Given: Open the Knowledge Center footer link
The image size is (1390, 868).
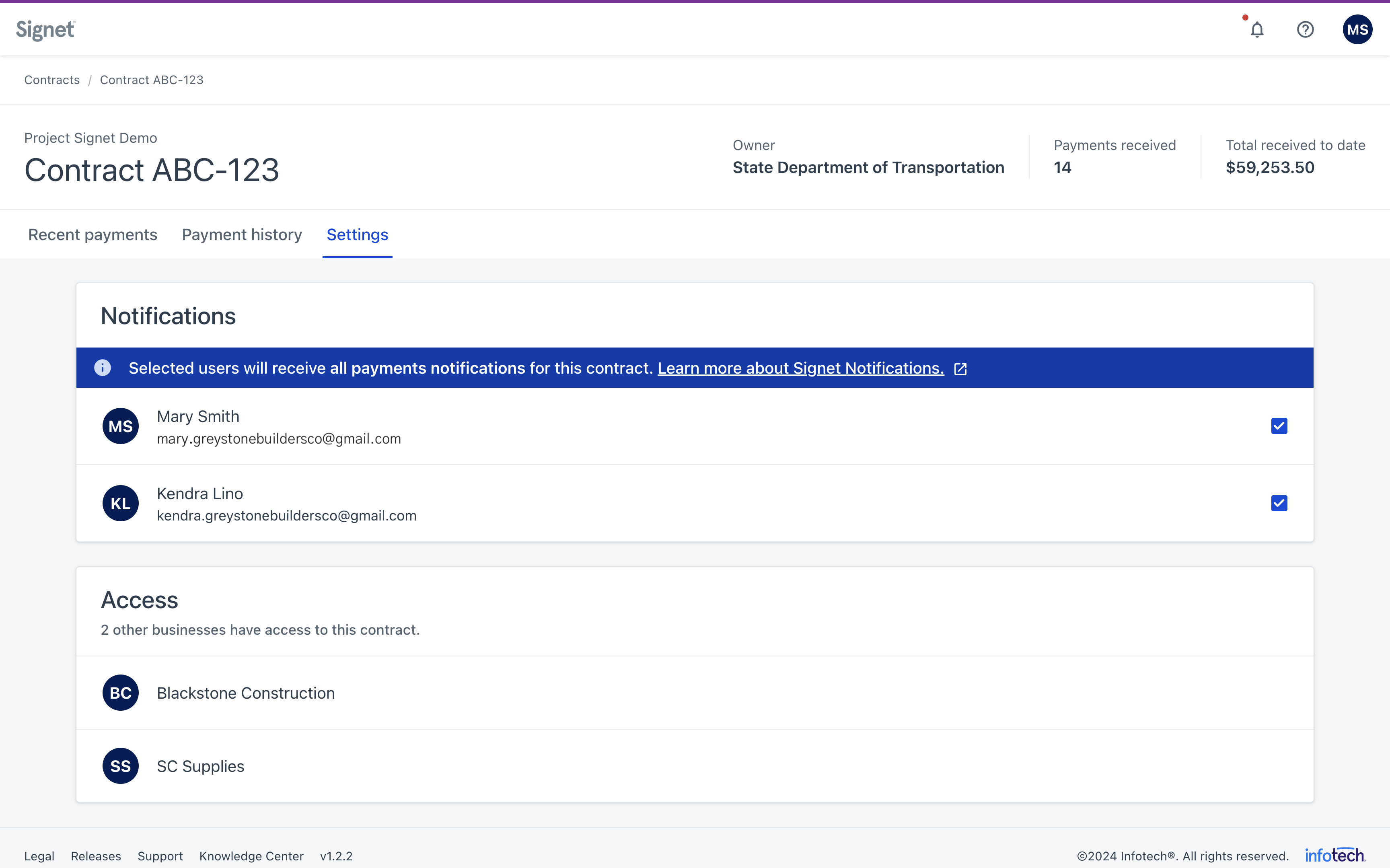Looking at the screenshot, I should (251, 856).
